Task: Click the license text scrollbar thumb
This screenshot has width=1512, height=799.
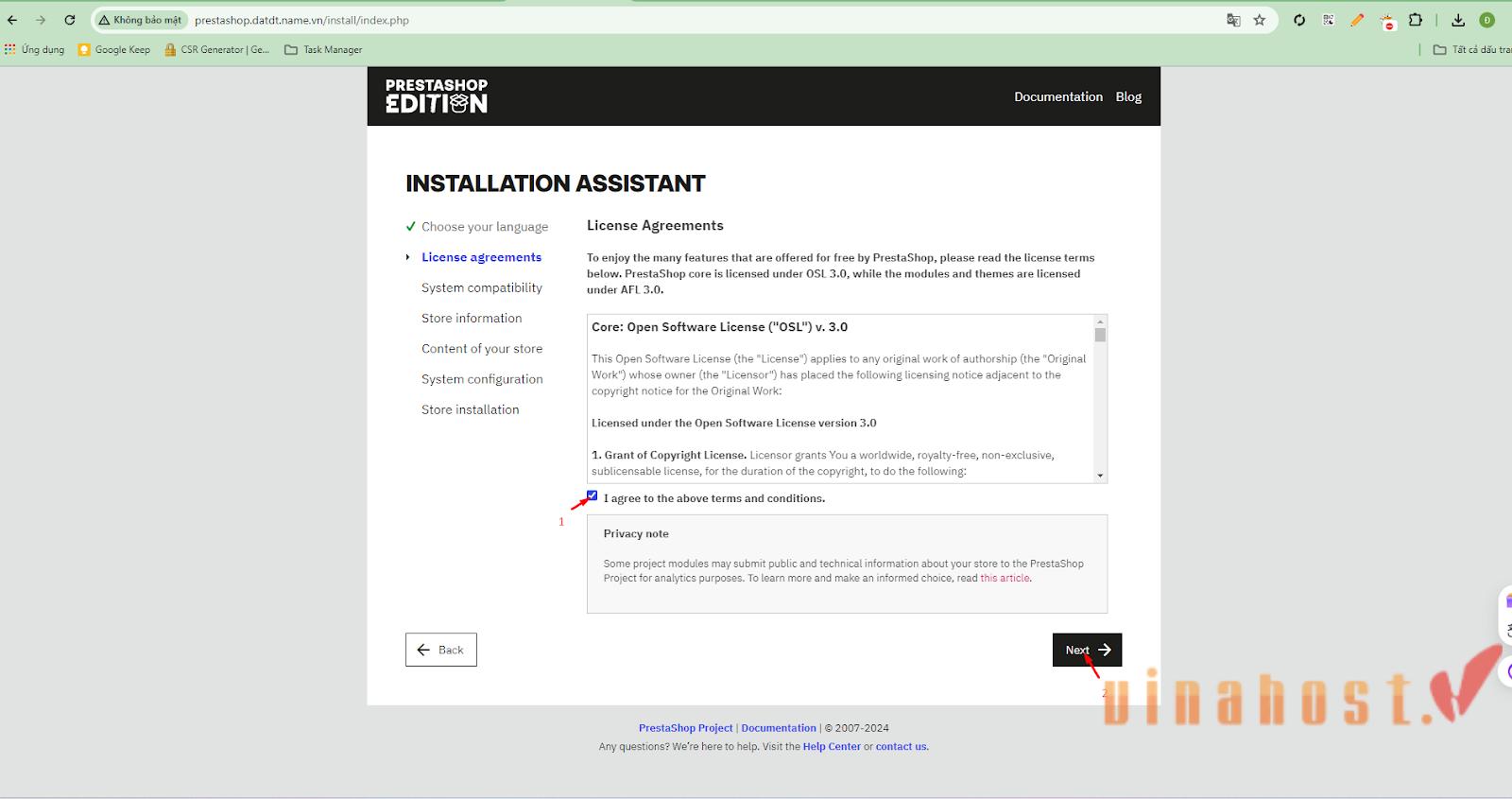Action: 1100,335
